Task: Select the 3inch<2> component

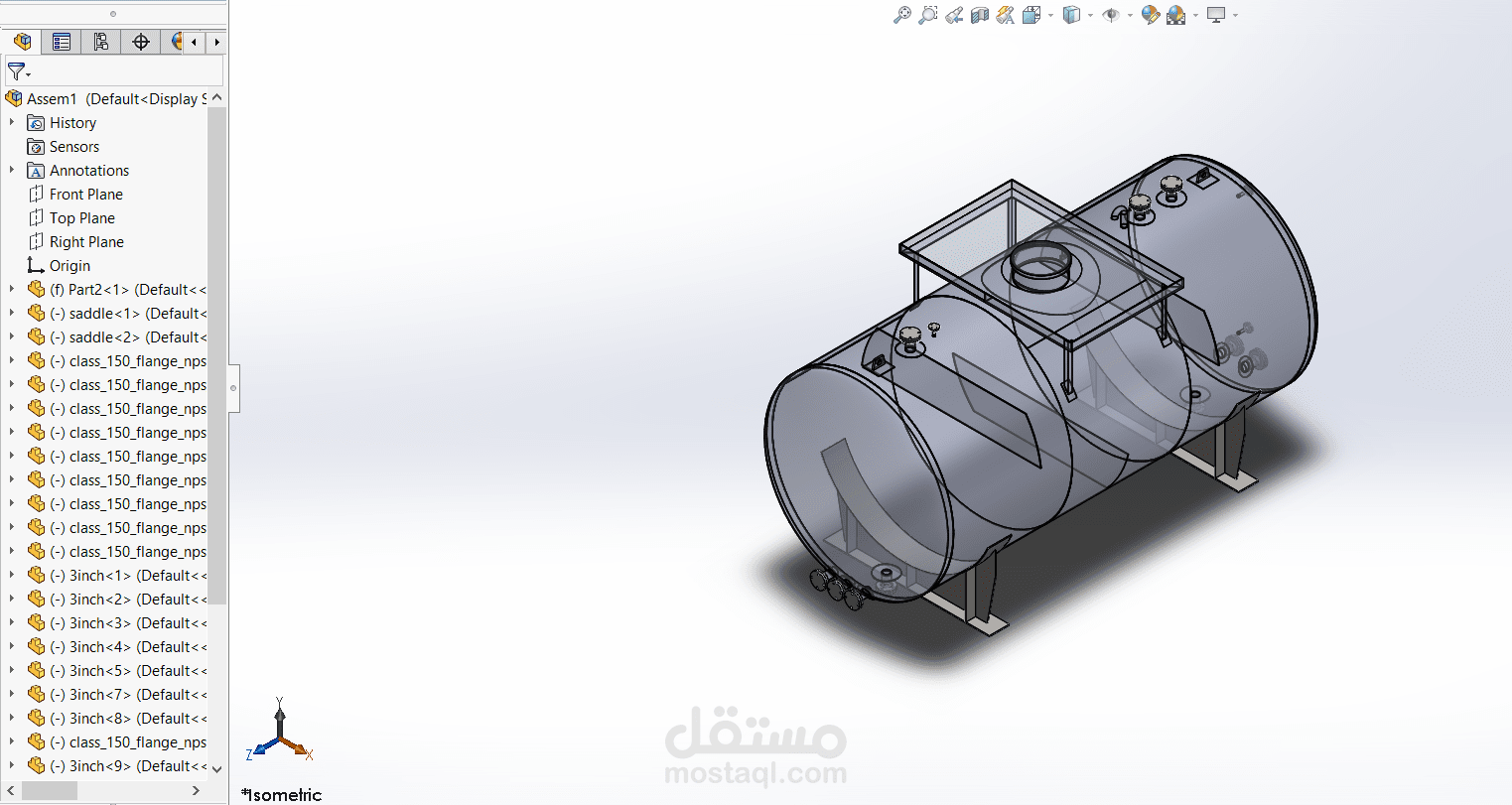Action: [117, 600]
